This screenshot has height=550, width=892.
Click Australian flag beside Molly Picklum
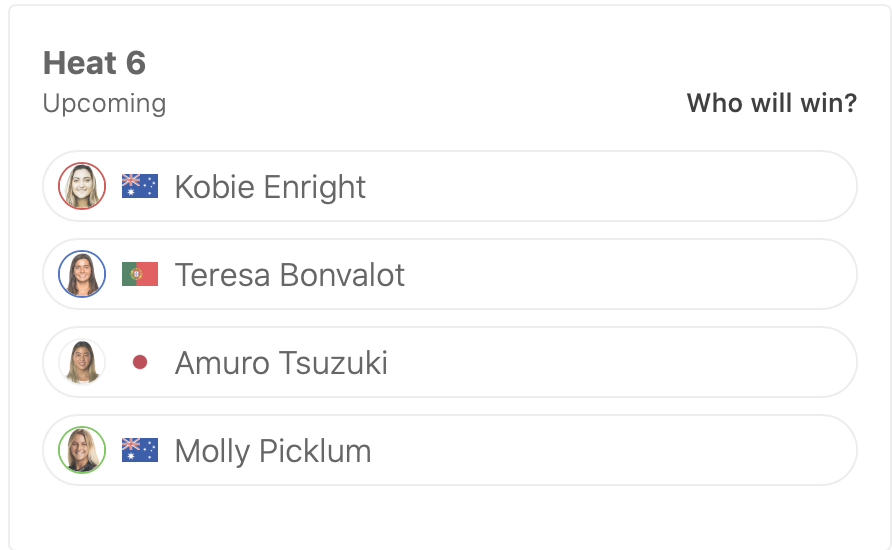(x=140, y=451)
